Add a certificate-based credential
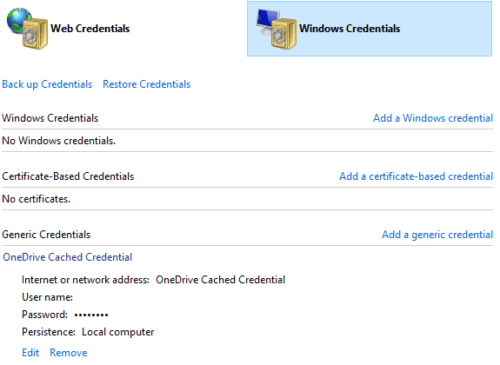500x365 pixels. (x=416, y=176)
